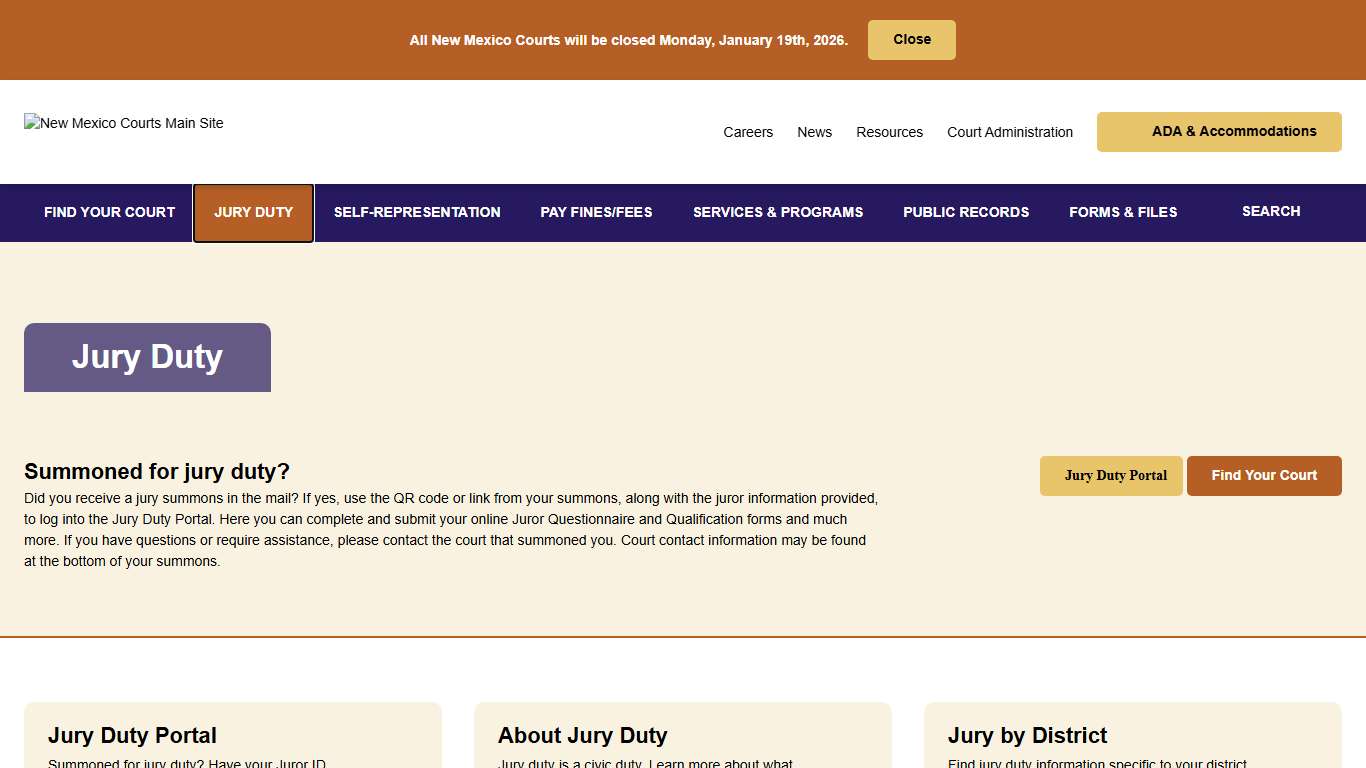Click the broken New Mexico Courts logo image

[x=123, y=123]
